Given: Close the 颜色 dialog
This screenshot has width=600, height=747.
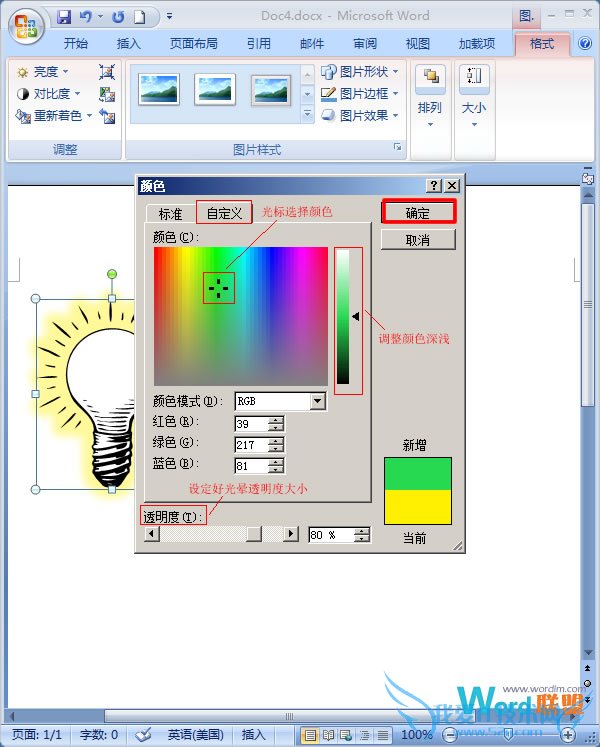Looking at the screenshot, I should click(x=452, y=185).
